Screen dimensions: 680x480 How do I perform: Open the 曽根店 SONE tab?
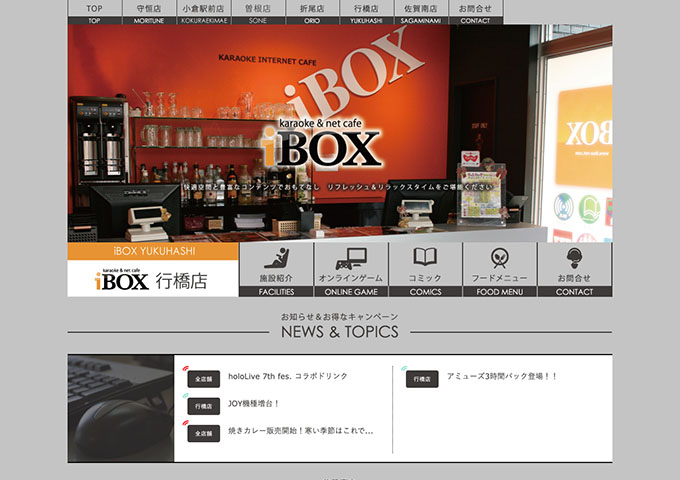pyautogui.click(x=258, y=12)
